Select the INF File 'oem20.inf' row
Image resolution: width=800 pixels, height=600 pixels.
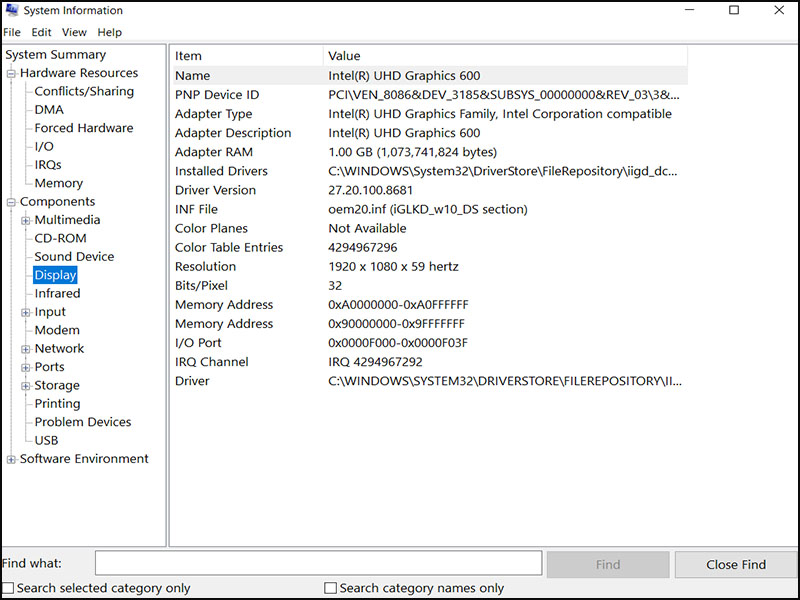pyautogui.click(x=430, y=209)
